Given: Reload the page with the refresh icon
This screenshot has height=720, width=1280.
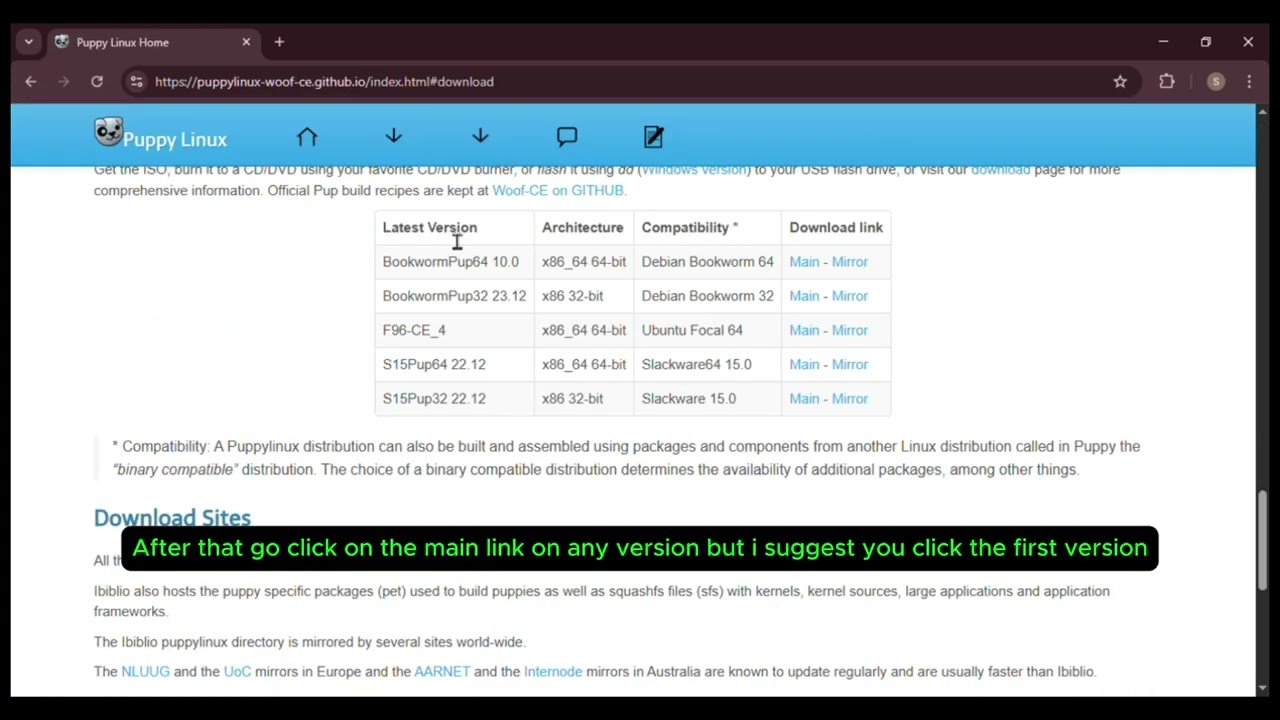Looking at the screenshot, I should pyautogui.click(x=97, y=82).
